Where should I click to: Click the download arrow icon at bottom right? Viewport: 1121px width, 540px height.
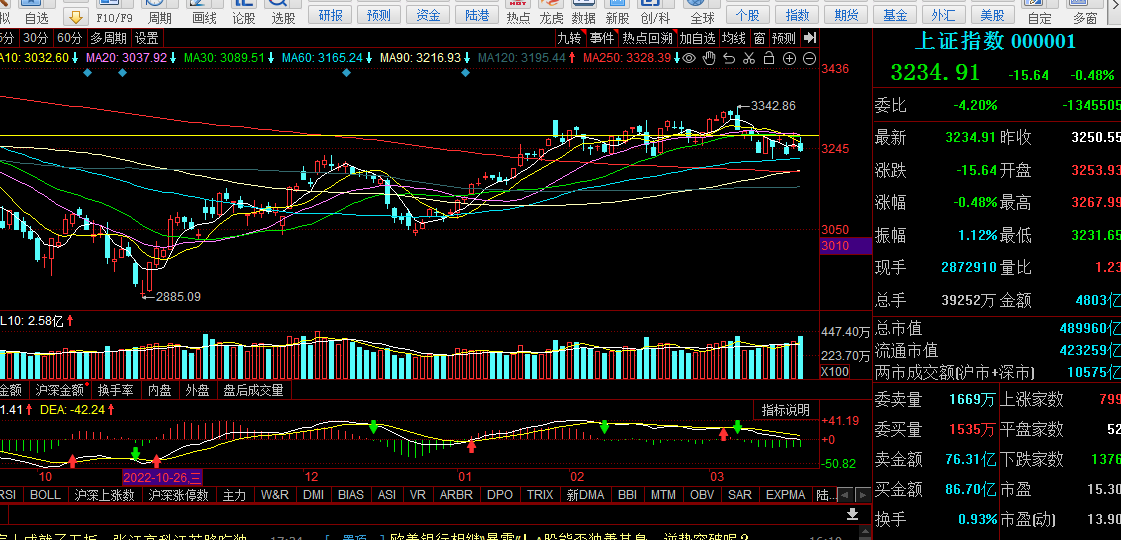click(852, 514)
